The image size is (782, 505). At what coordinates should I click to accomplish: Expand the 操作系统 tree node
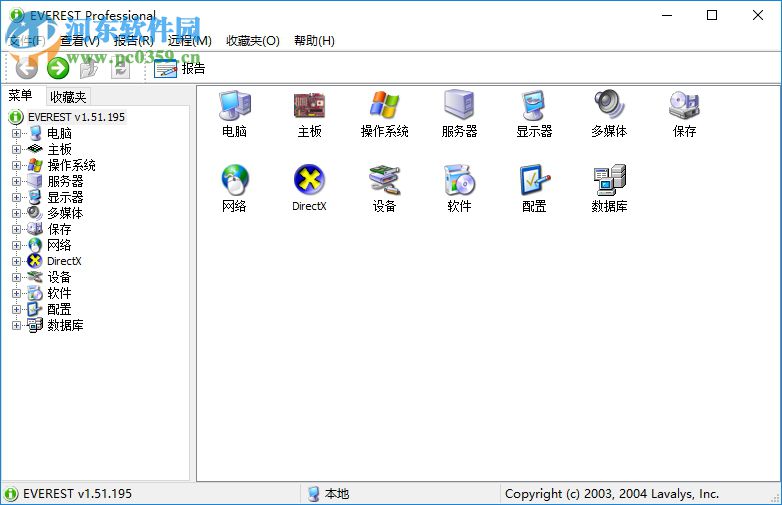pos(16,166)
